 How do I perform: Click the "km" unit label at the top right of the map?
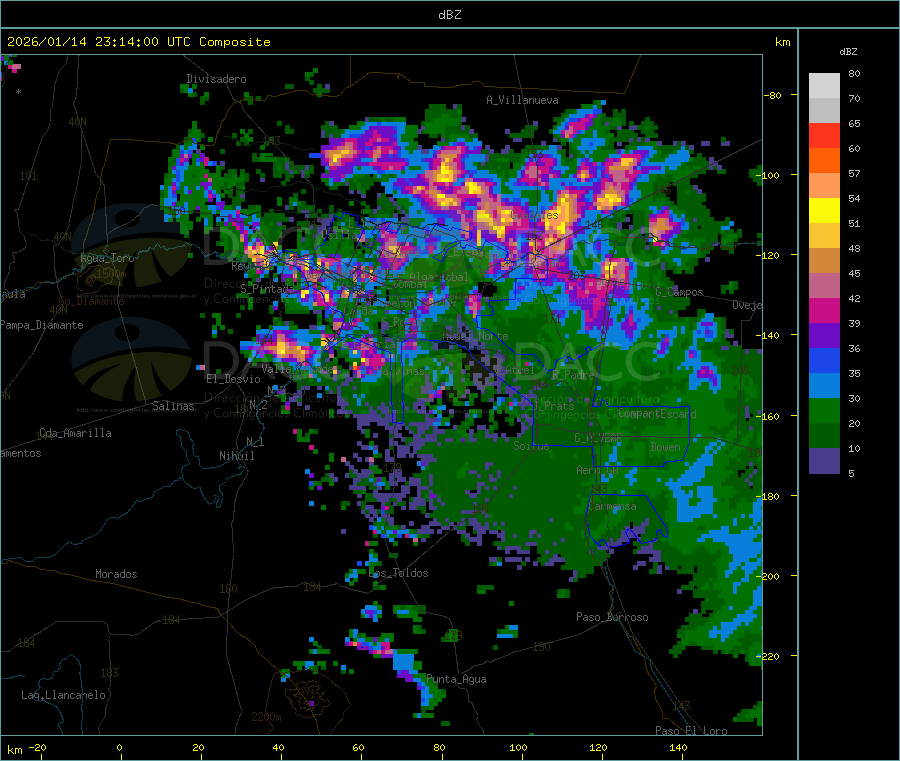click(782, 42)
